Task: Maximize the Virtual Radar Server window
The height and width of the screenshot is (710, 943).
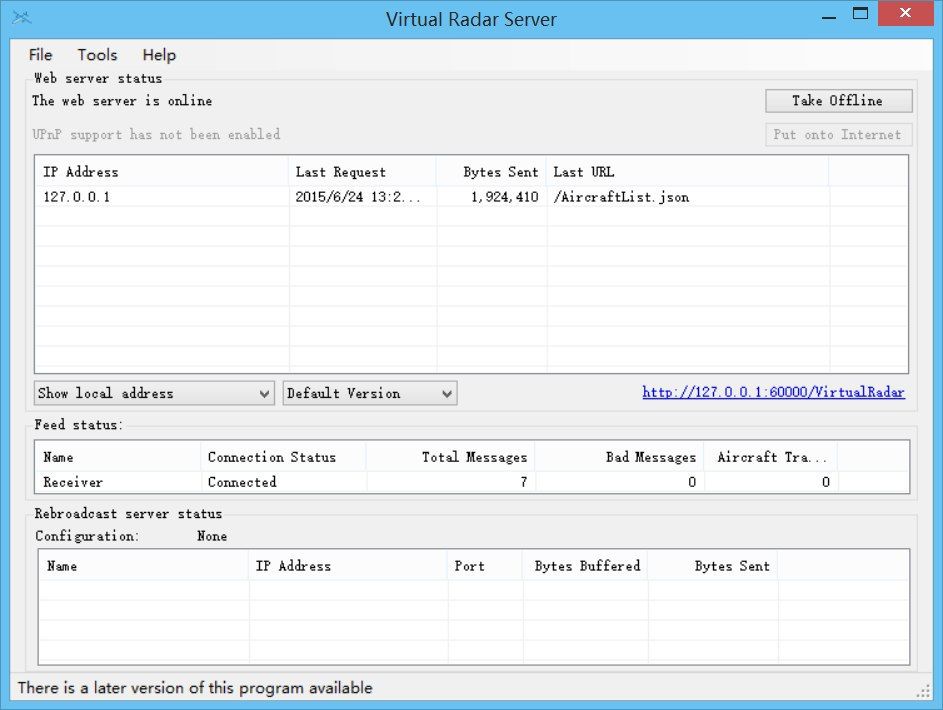Action: (x=860, y=14)
